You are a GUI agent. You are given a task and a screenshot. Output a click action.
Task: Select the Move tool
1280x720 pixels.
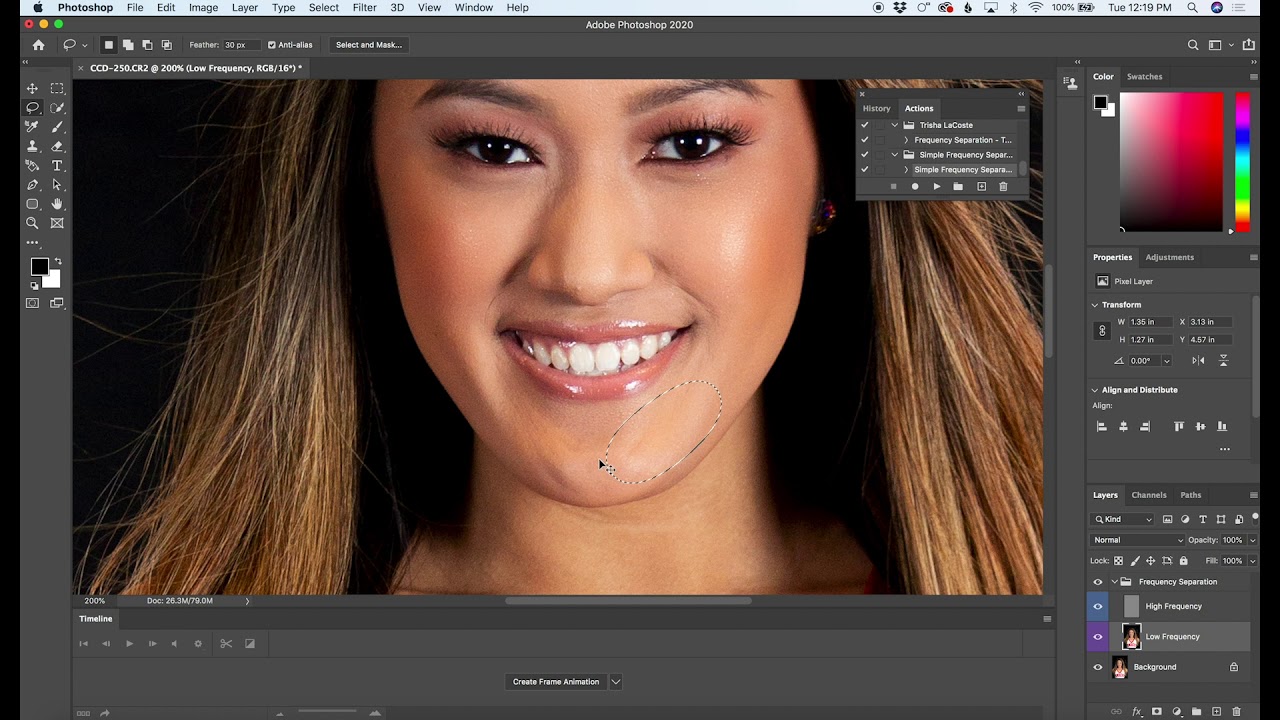32,88
